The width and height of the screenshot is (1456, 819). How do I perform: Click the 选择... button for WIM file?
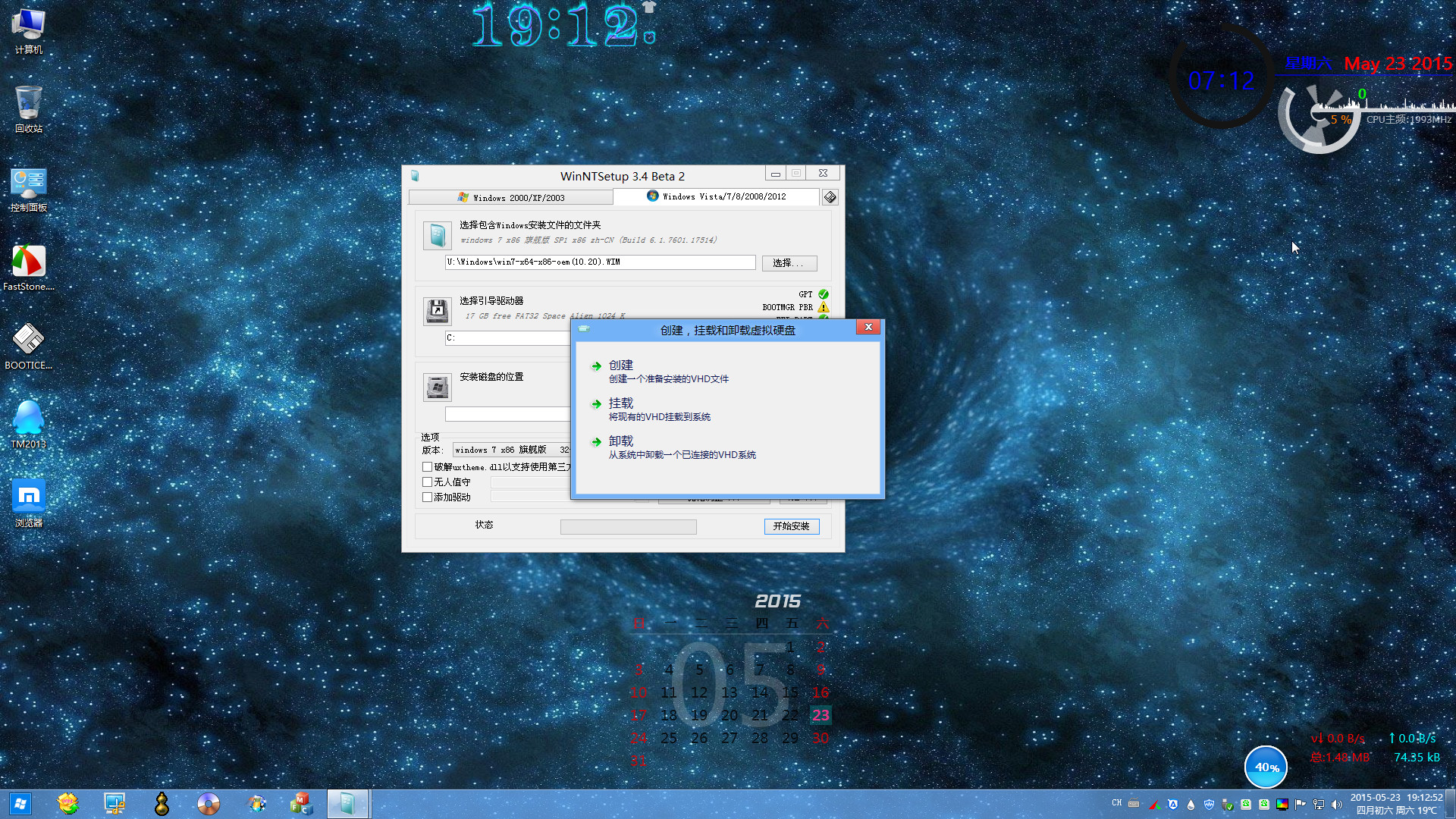point(789,263)
